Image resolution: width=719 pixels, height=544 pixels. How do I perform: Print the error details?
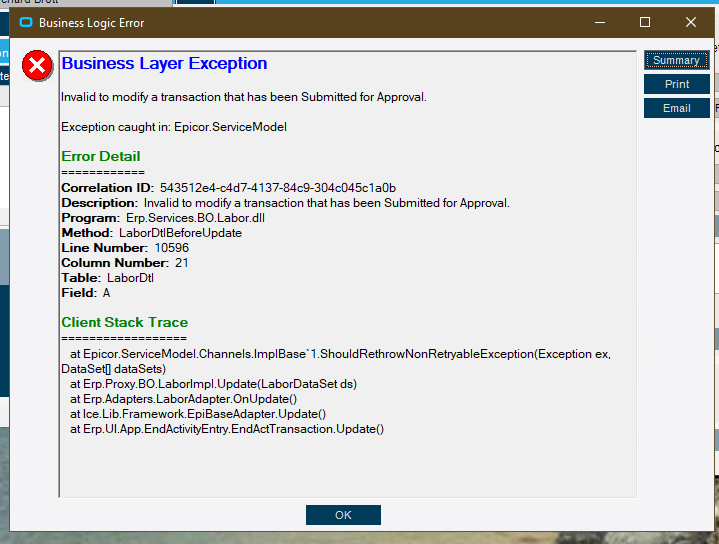(x=676, y=84)
